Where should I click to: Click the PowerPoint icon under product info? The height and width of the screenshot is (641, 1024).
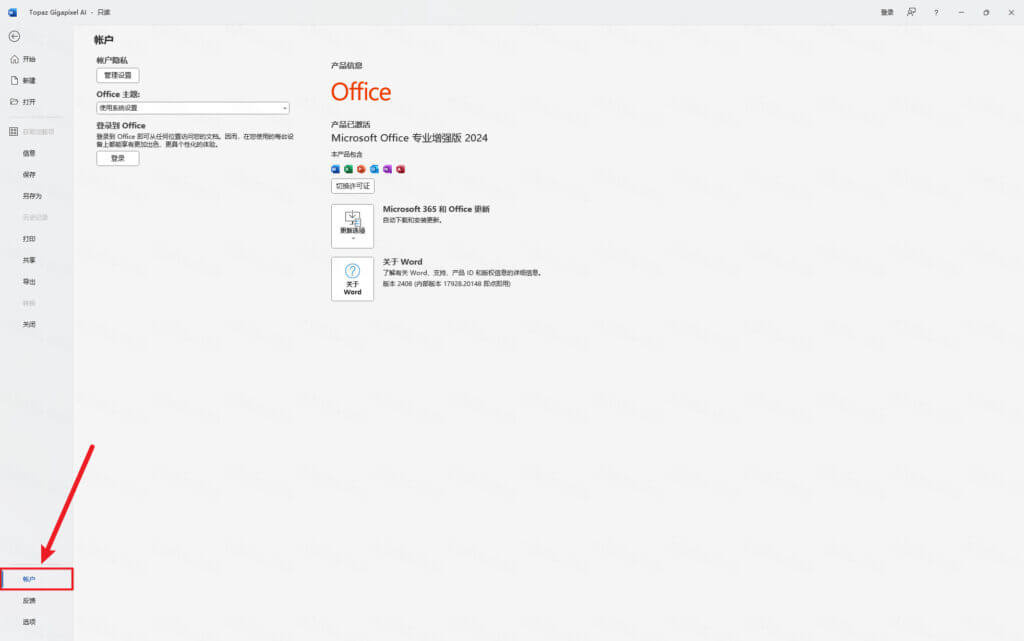[x=362, y=169]
